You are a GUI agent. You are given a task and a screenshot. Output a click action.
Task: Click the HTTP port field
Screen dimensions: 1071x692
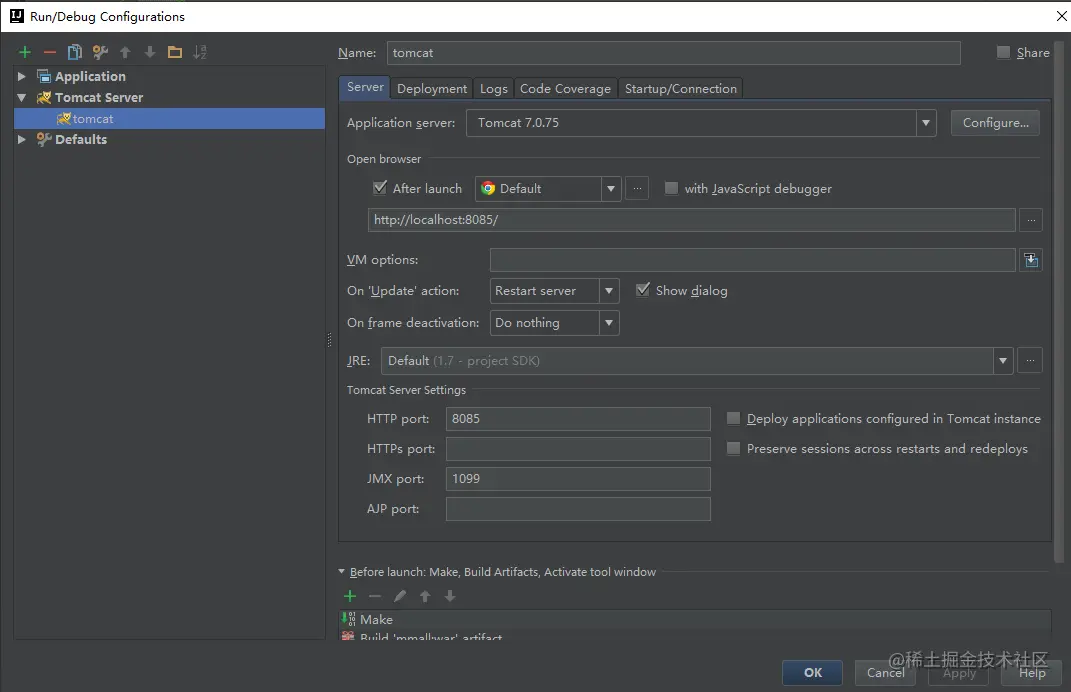pos(578,419)
